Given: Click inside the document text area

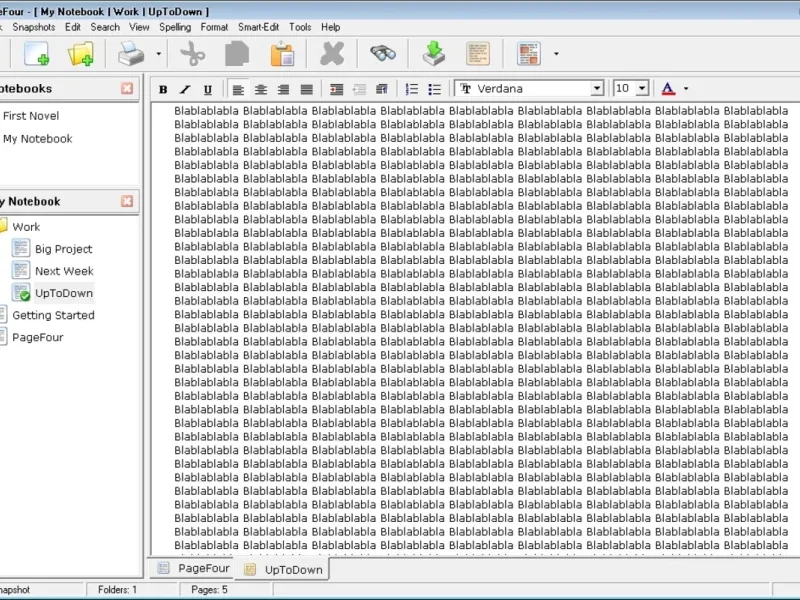Looking at the screenshot, I should 476,329.
